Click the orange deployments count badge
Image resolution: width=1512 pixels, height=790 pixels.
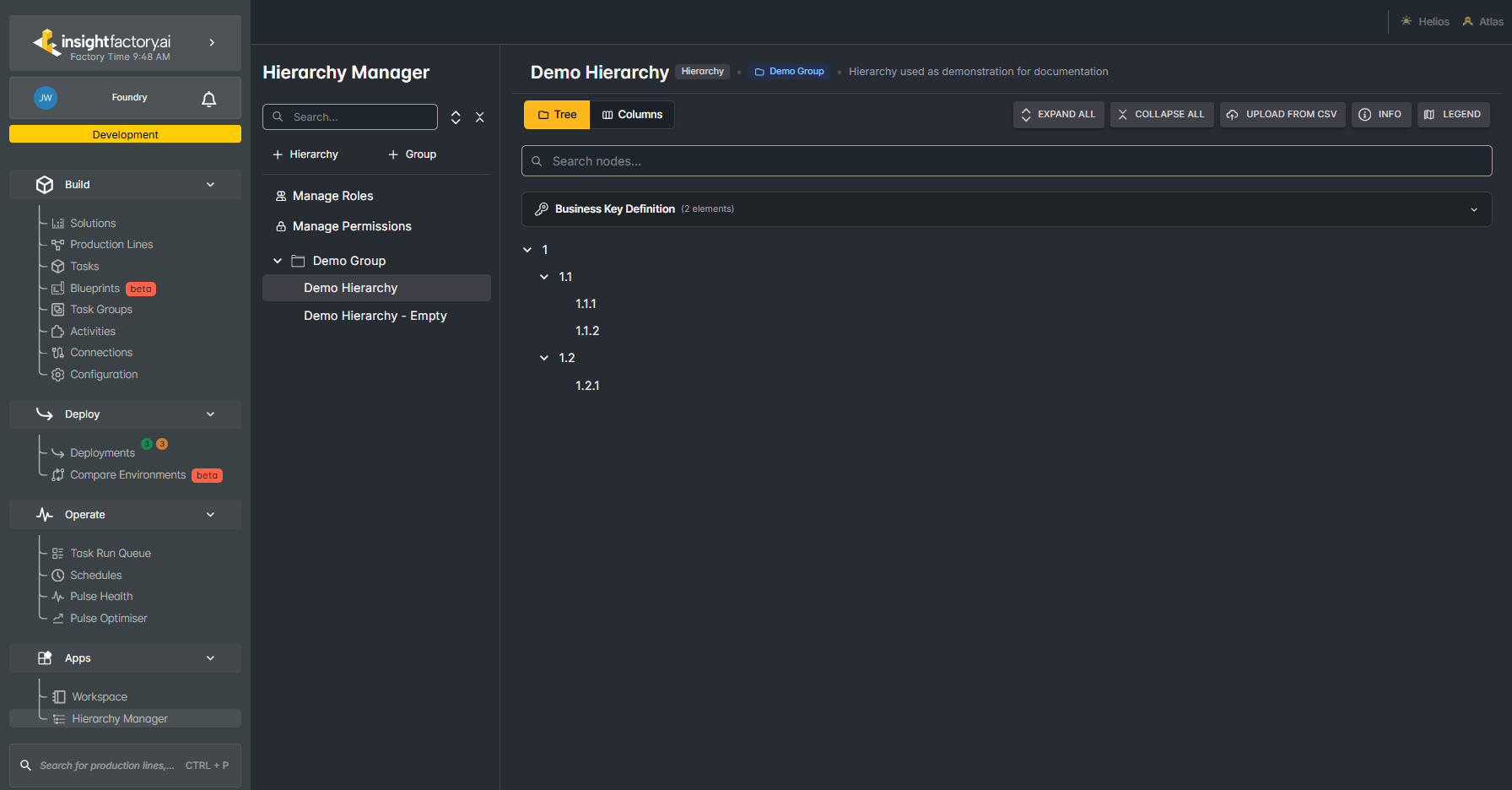162,444
